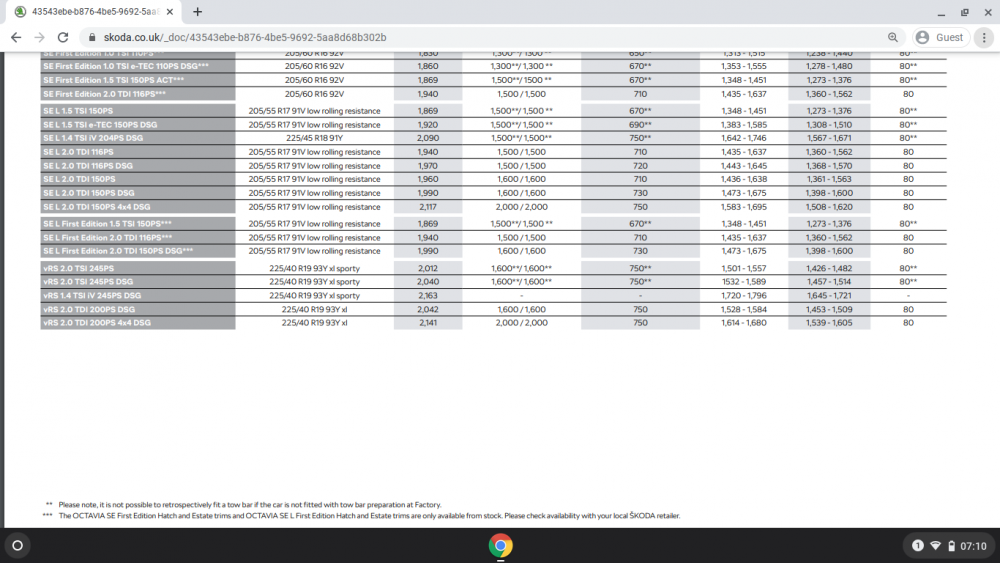
Task: Click value 1,539 - 1,605
Action: tap(828, 323)
